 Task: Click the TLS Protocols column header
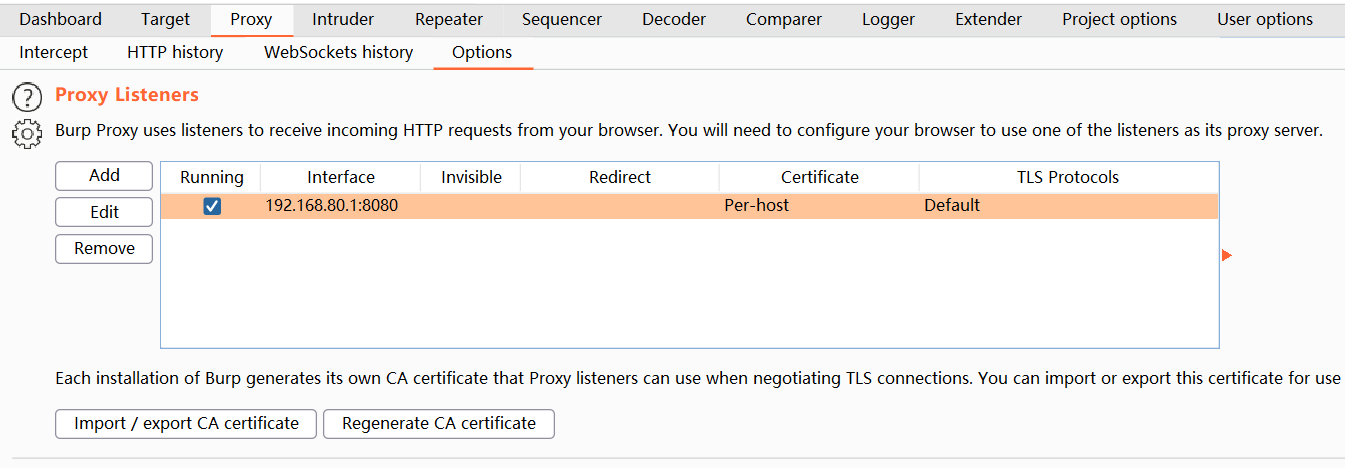[1068, 177]
